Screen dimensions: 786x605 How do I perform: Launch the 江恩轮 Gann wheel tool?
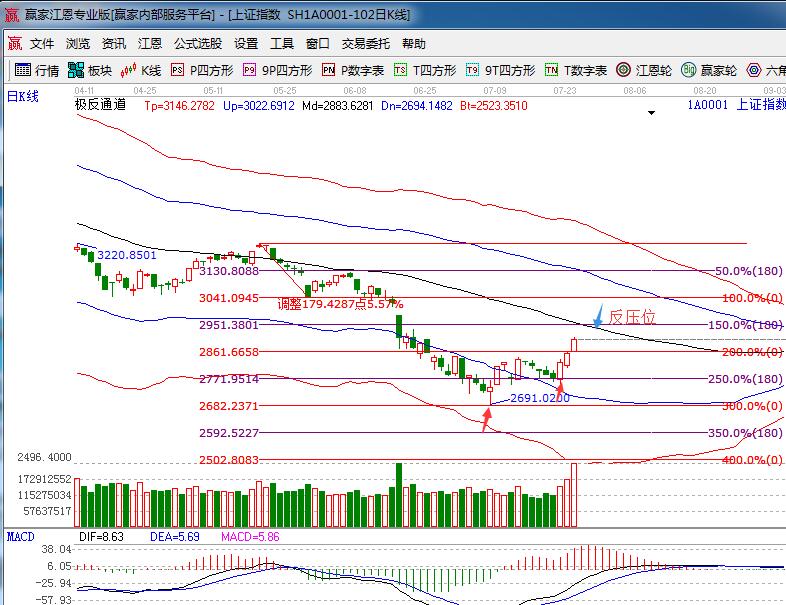coord(642,70)
